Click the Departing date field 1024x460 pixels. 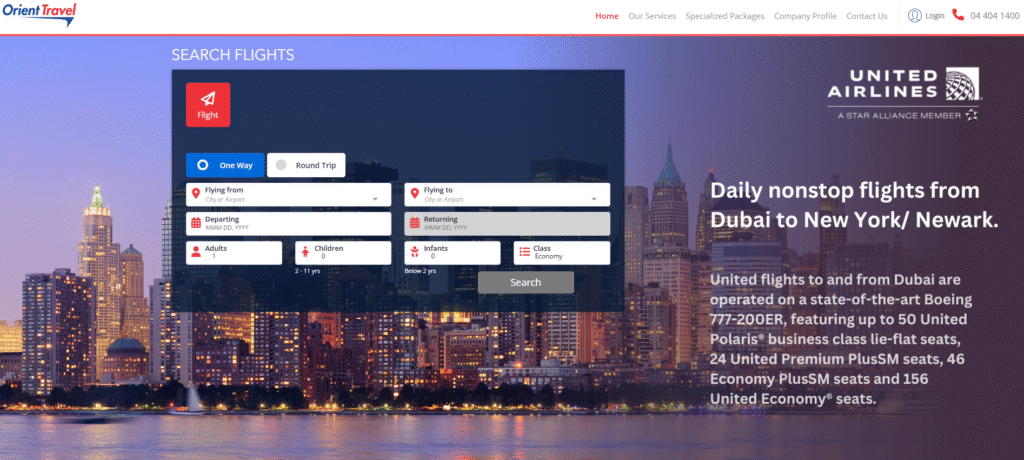[x=289, y=223]
